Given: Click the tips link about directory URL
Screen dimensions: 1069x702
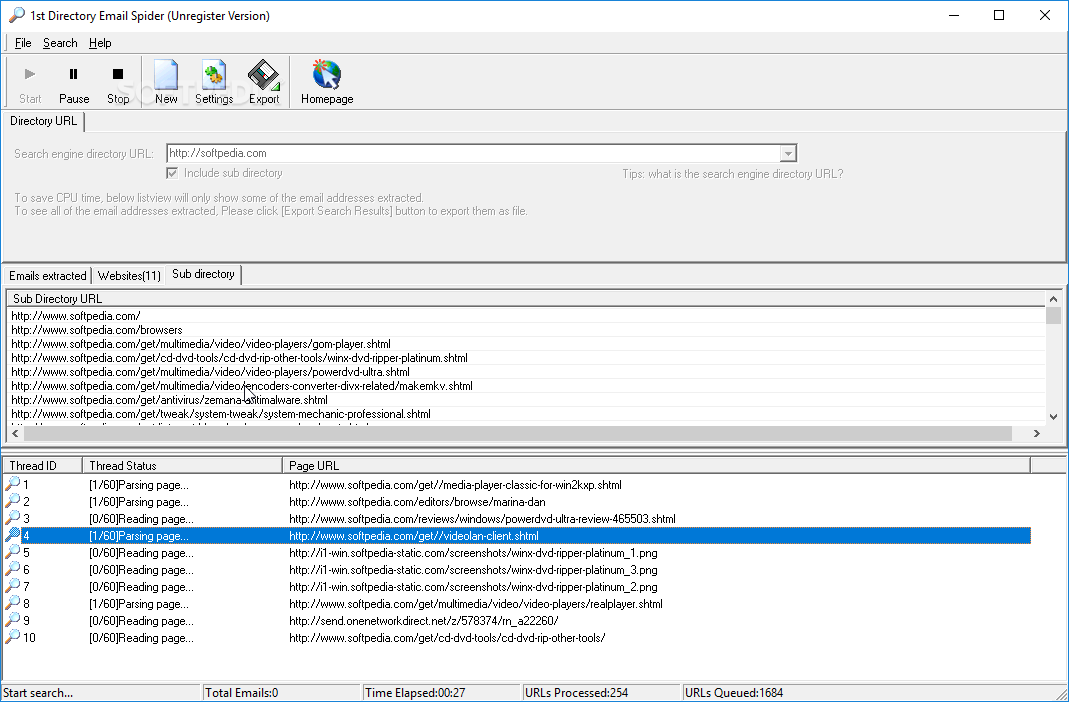Looking at the screenshot, I should coord(733,174).
